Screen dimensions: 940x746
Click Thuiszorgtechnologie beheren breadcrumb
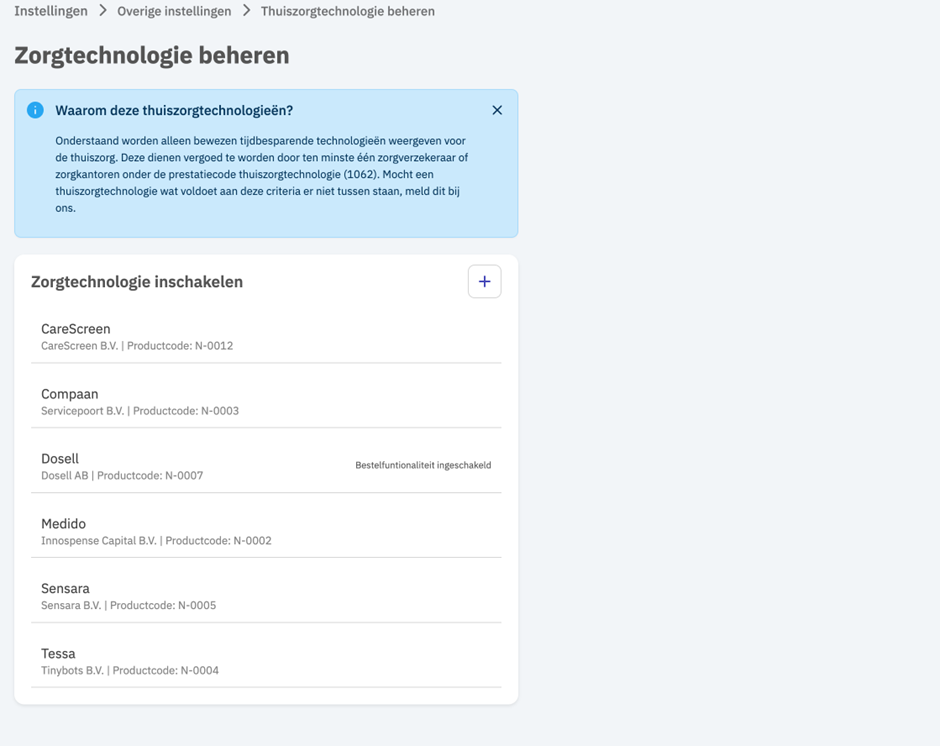tap(348, 11)
